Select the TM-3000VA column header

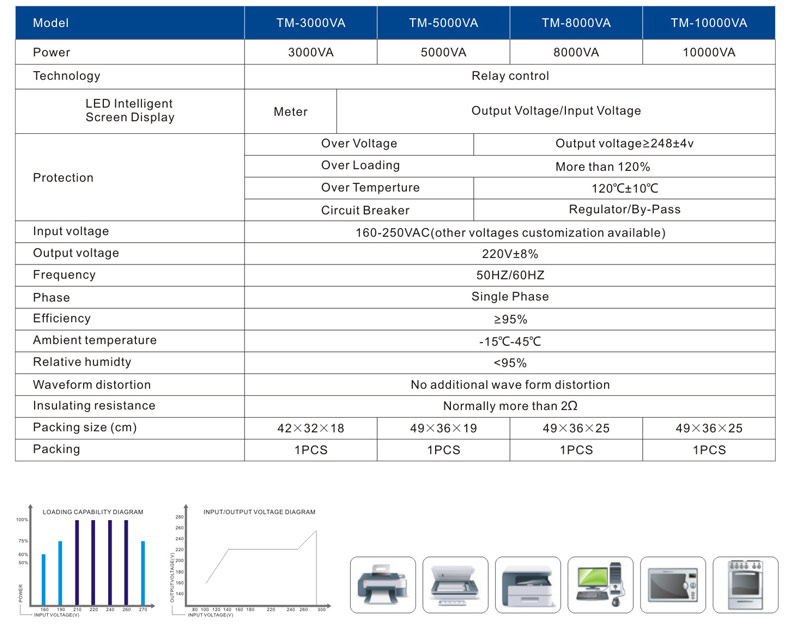tap(311, 23)
